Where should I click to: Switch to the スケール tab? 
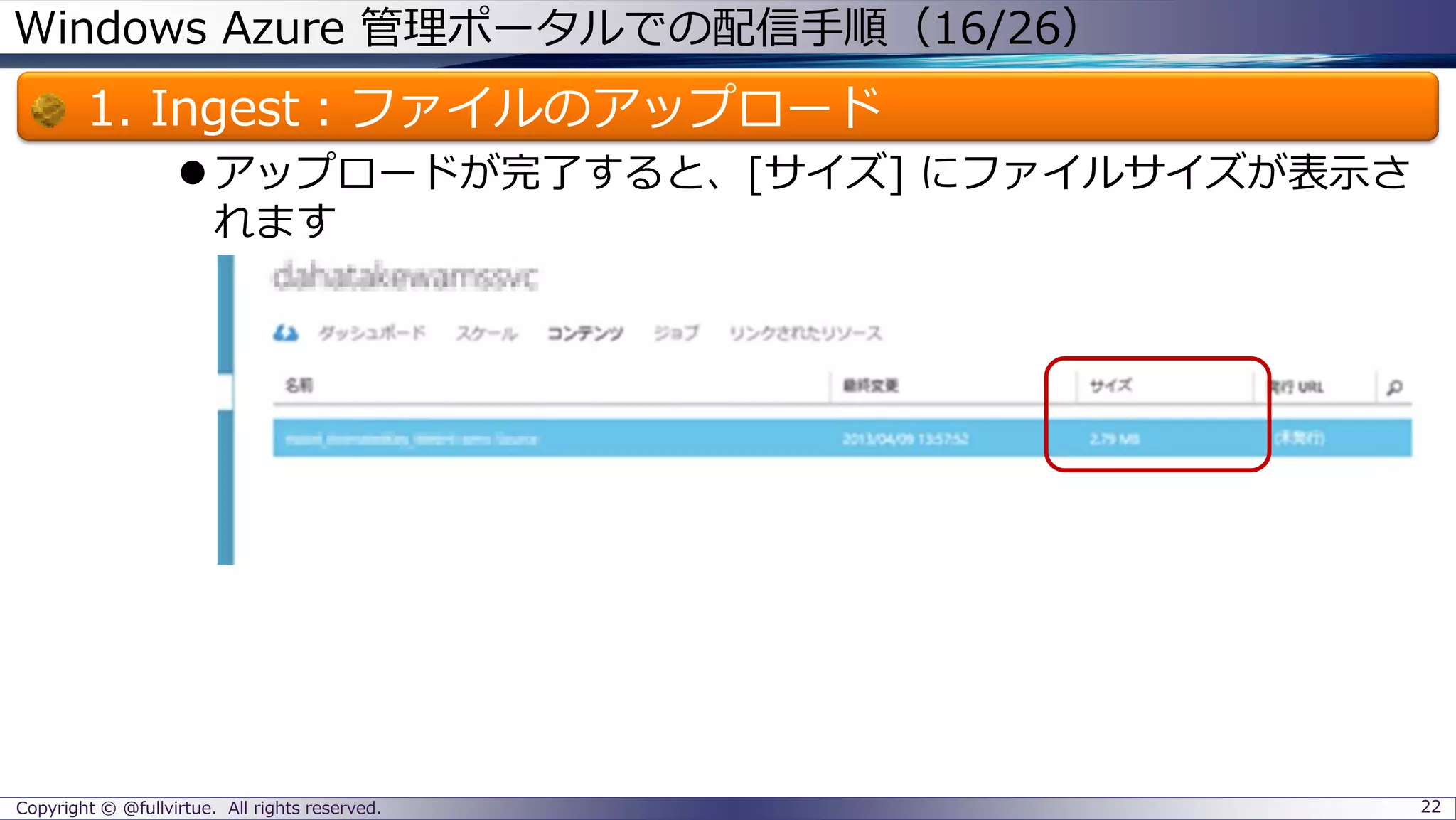[487, 333]
